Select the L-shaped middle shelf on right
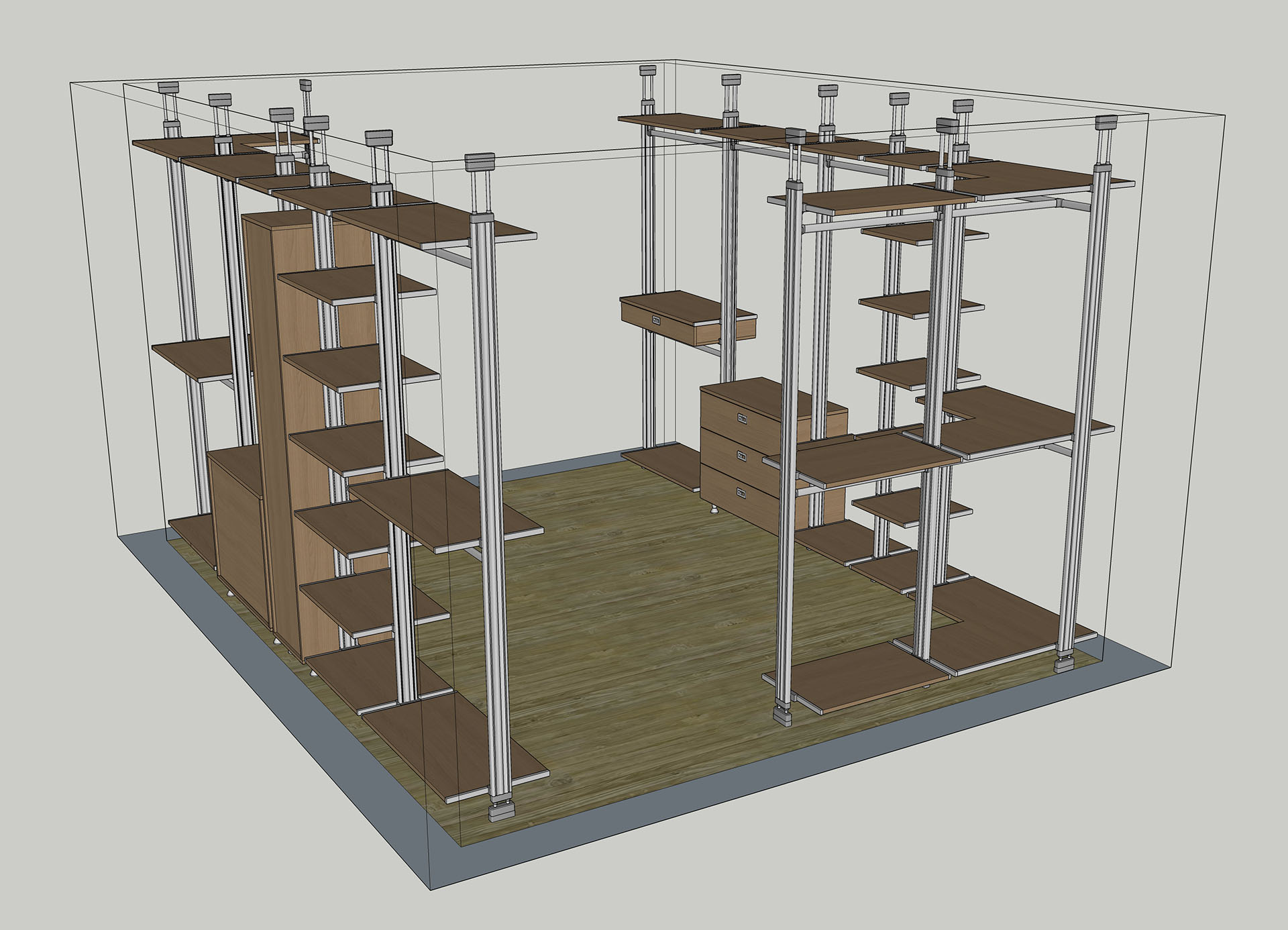The height and width of the screenshot is (930, 1288). click(1013, 423)
